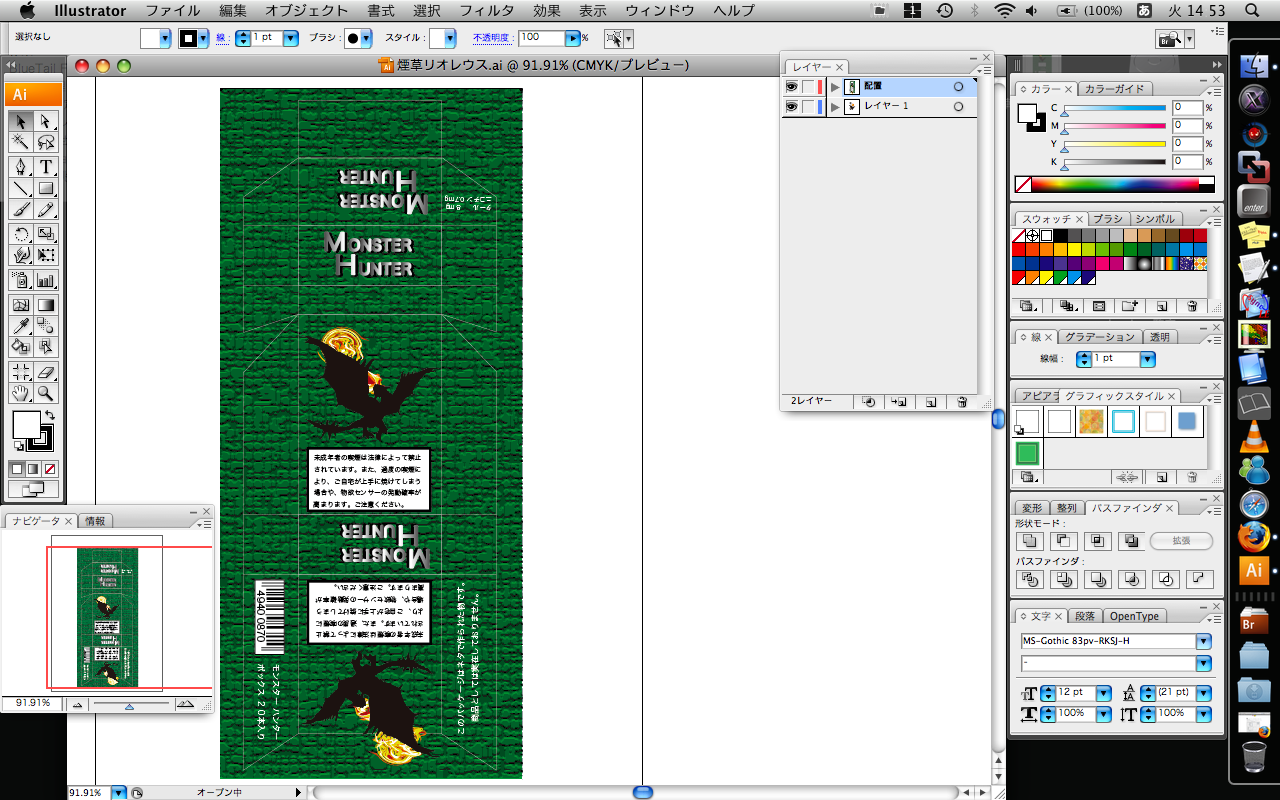
Task: Select the Type tool
Action: (x=46, y=166)
